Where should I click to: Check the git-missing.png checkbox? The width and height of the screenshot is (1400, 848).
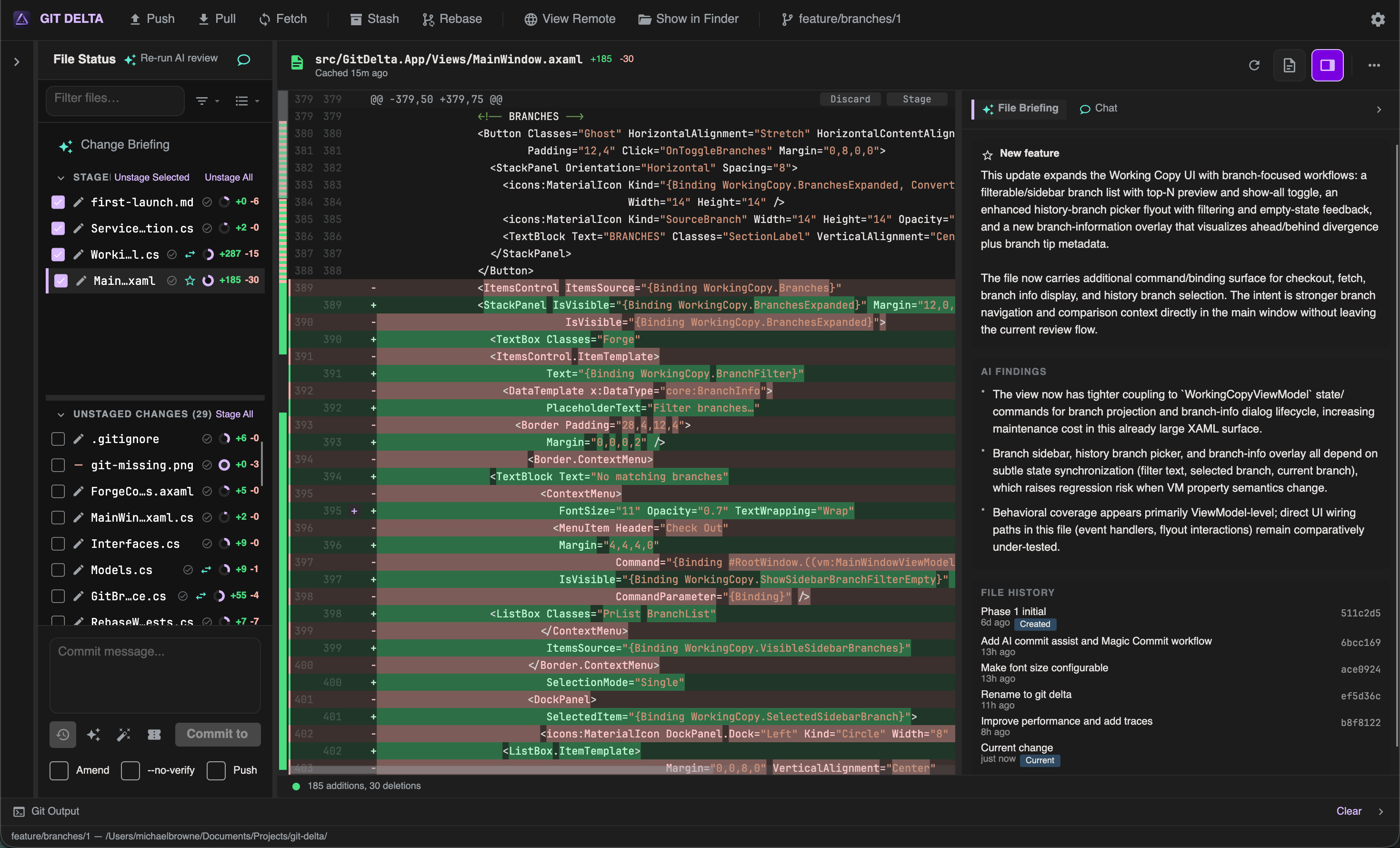click(58, 465)
